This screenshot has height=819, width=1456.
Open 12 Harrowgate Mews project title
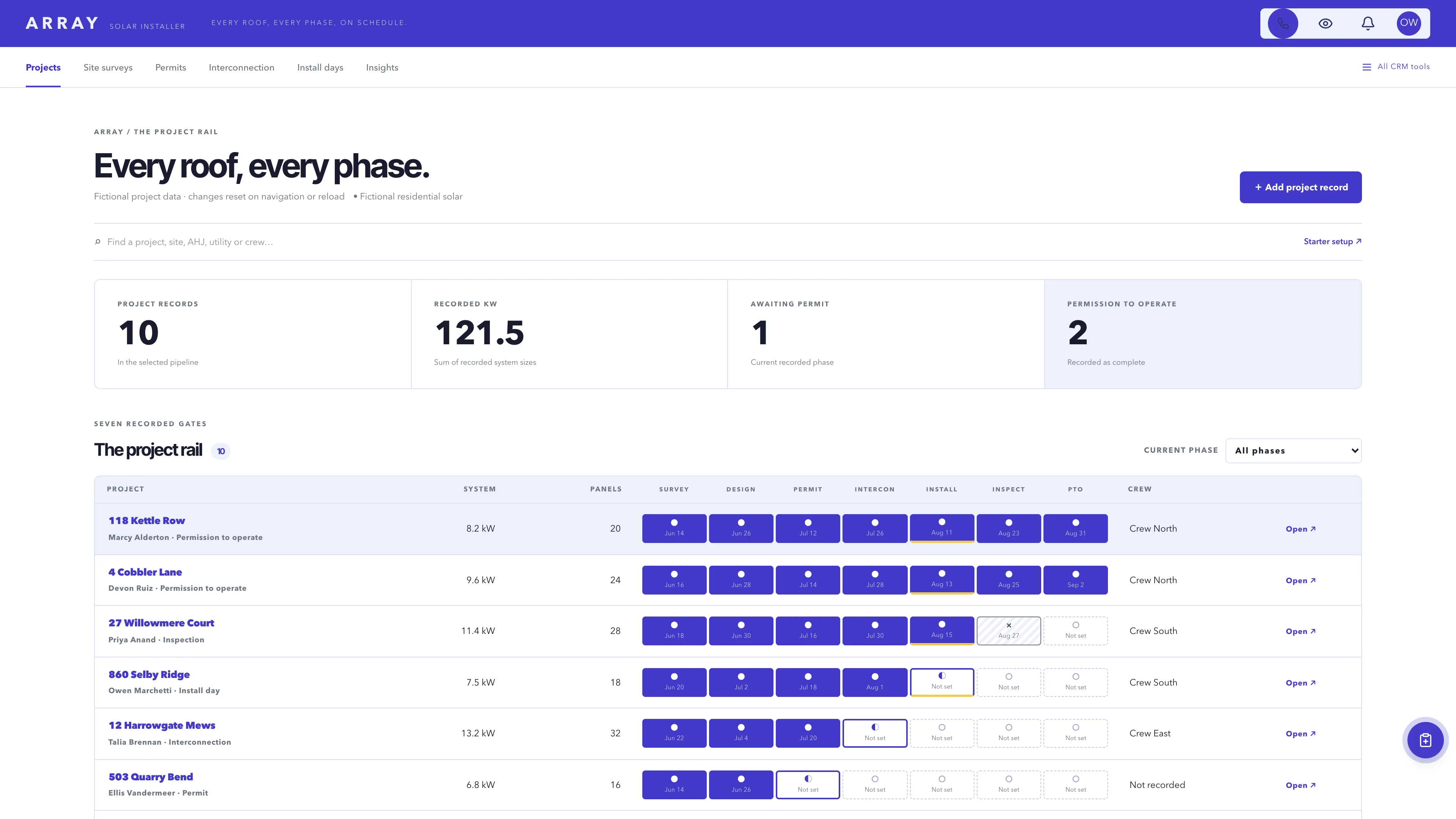[162, 725]
